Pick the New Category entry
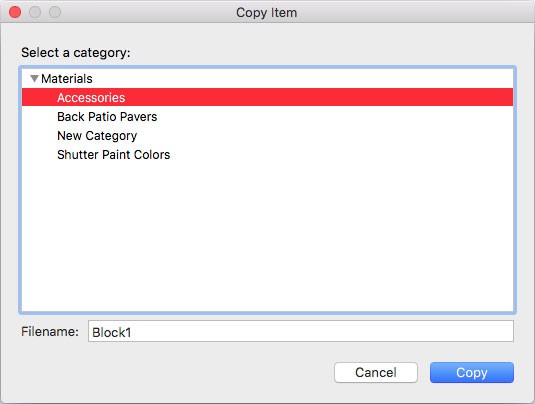This screenshot has width=535, height=404. click(x=97, y=136)
